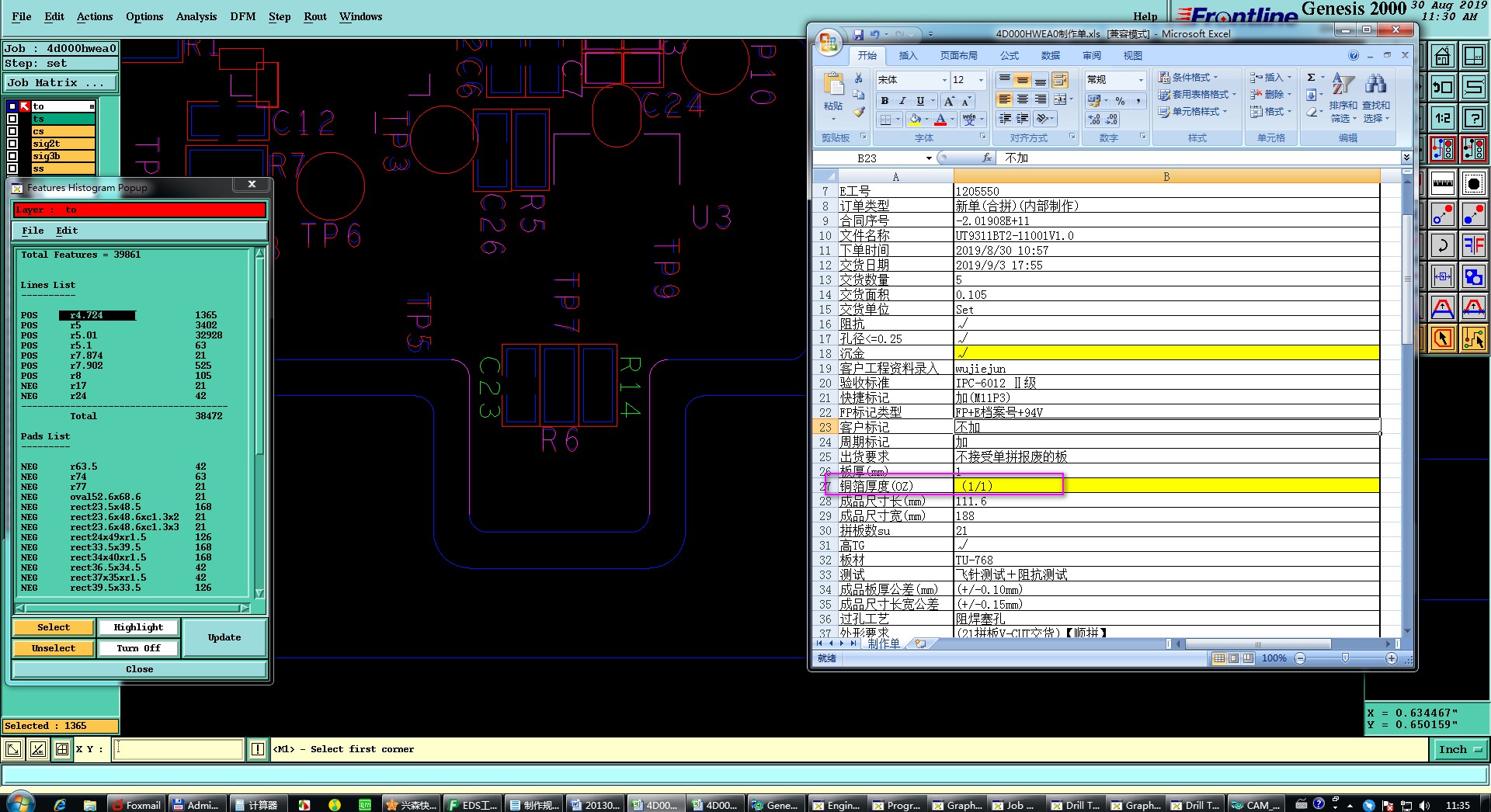Screen dimensions: 1491x812
Task: Open the Rout menu in Genesis
Action: click(315, 16)
